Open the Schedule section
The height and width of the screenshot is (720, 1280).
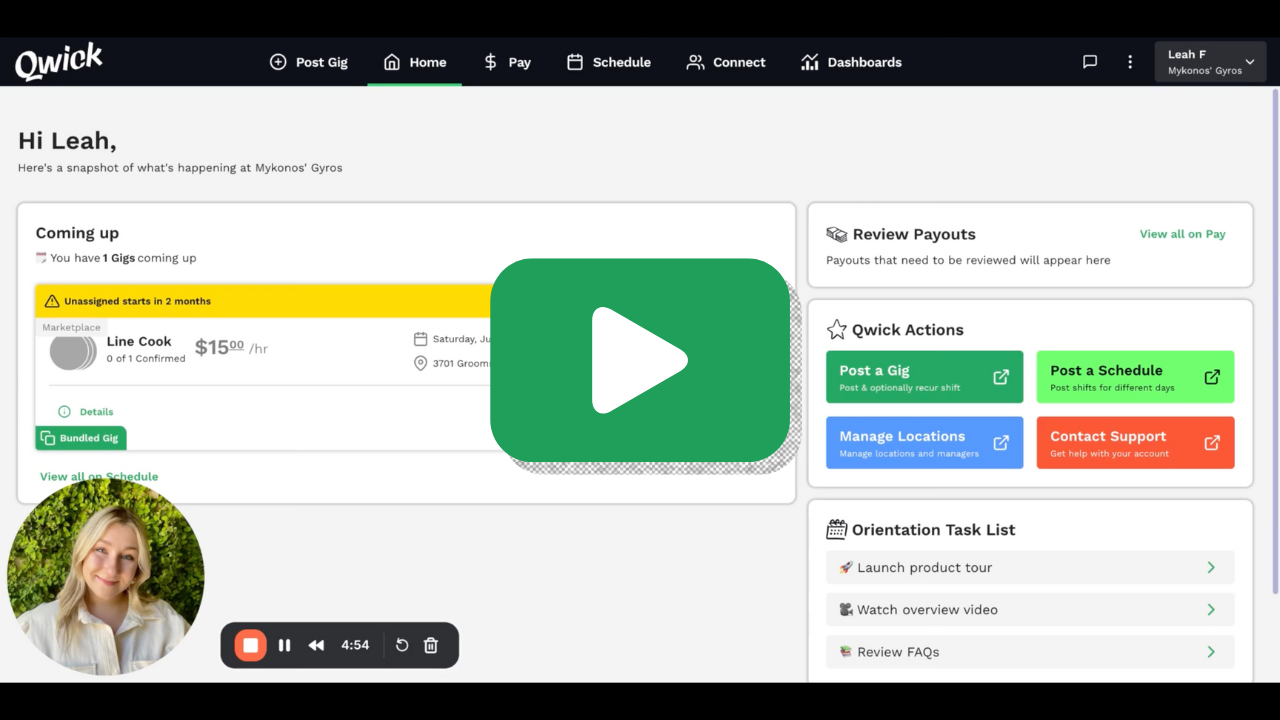click(608, 62)
